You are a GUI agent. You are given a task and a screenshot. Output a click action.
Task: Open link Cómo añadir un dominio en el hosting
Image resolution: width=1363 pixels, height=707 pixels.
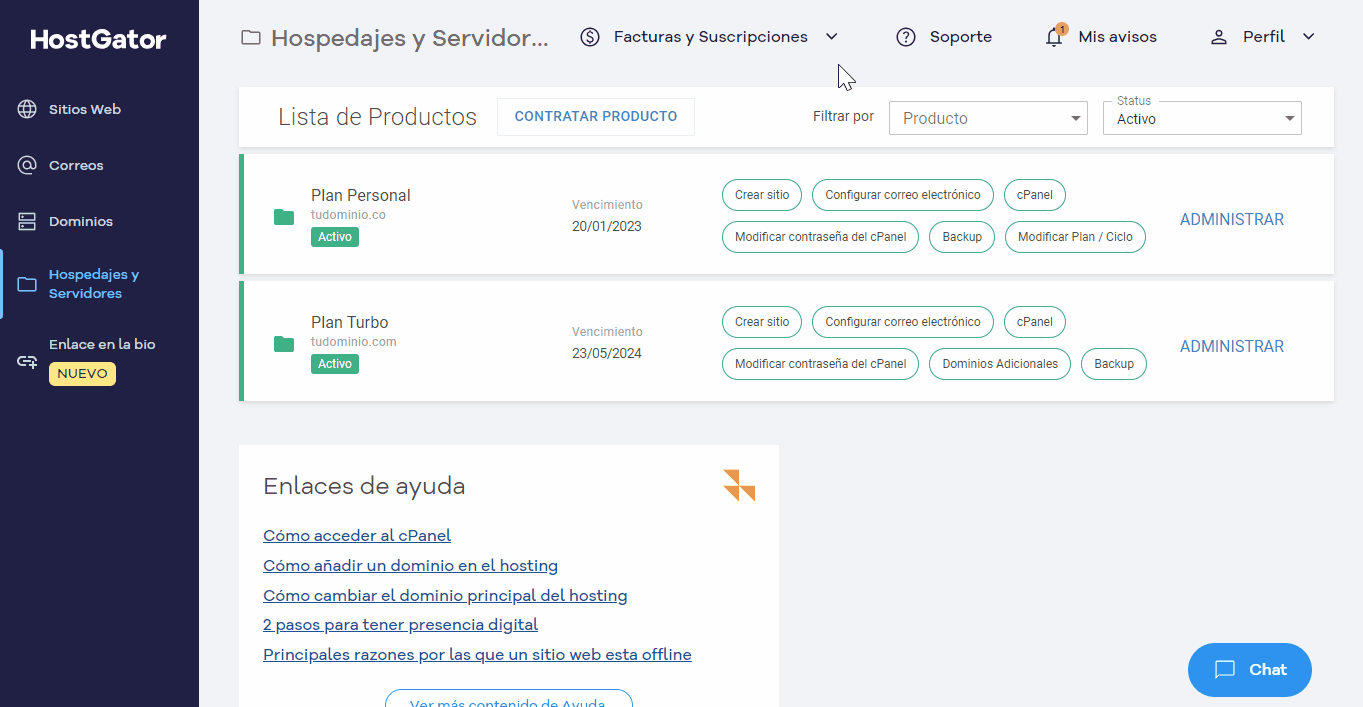tap(410, 566)
